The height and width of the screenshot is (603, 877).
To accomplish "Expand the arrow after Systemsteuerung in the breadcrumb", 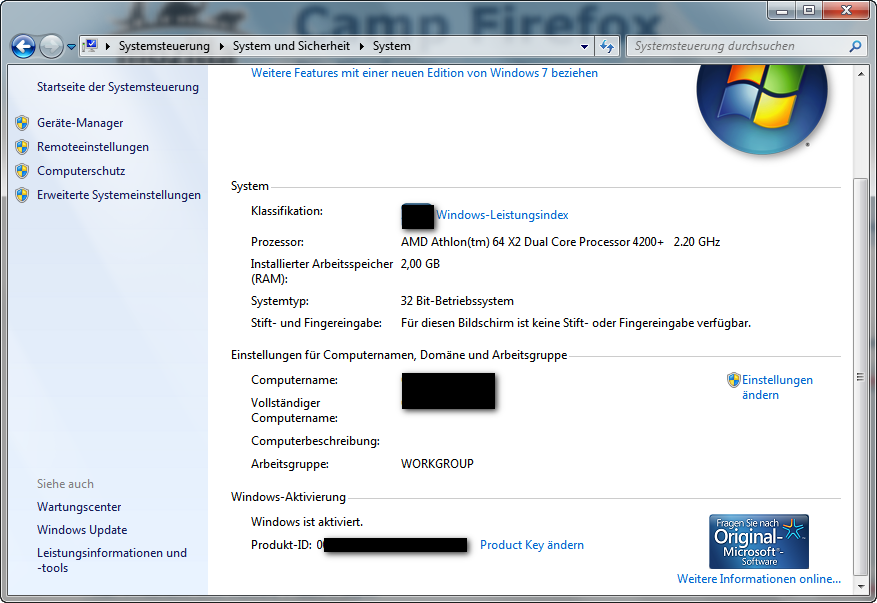I will (221, 46).
